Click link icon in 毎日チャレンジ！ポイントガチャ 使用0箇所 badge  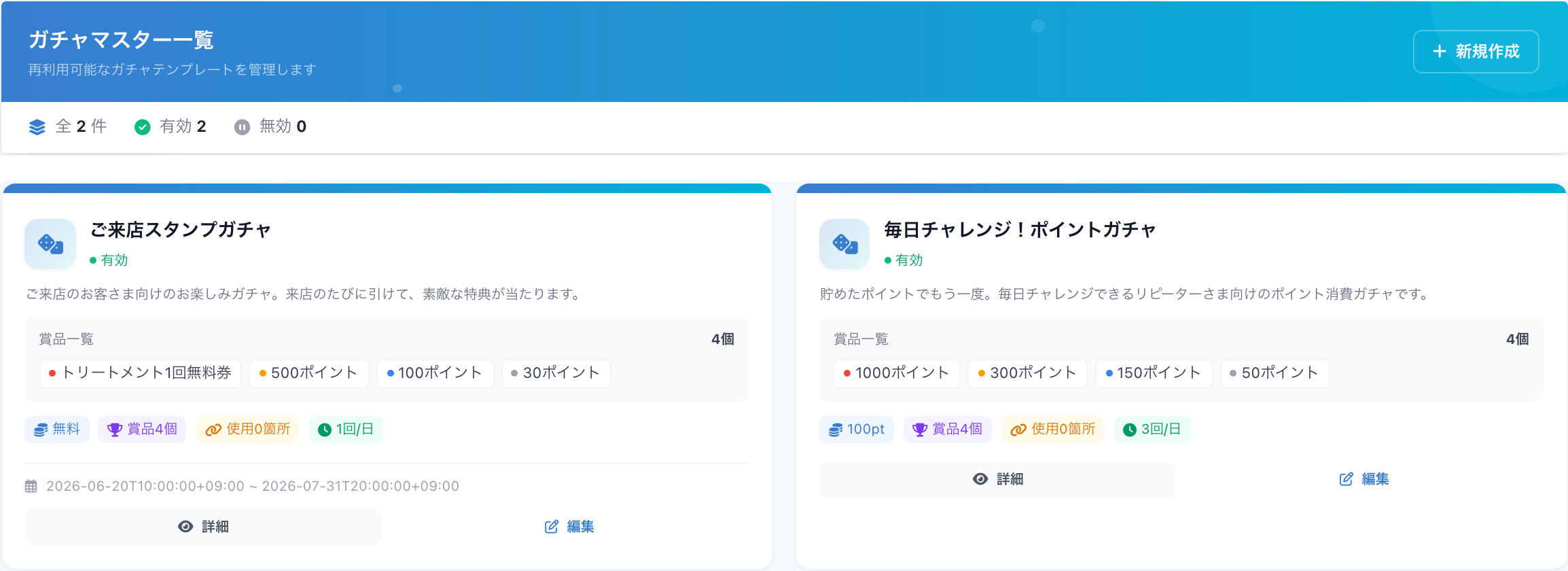pyautogui.click(x=1018, y=430)
